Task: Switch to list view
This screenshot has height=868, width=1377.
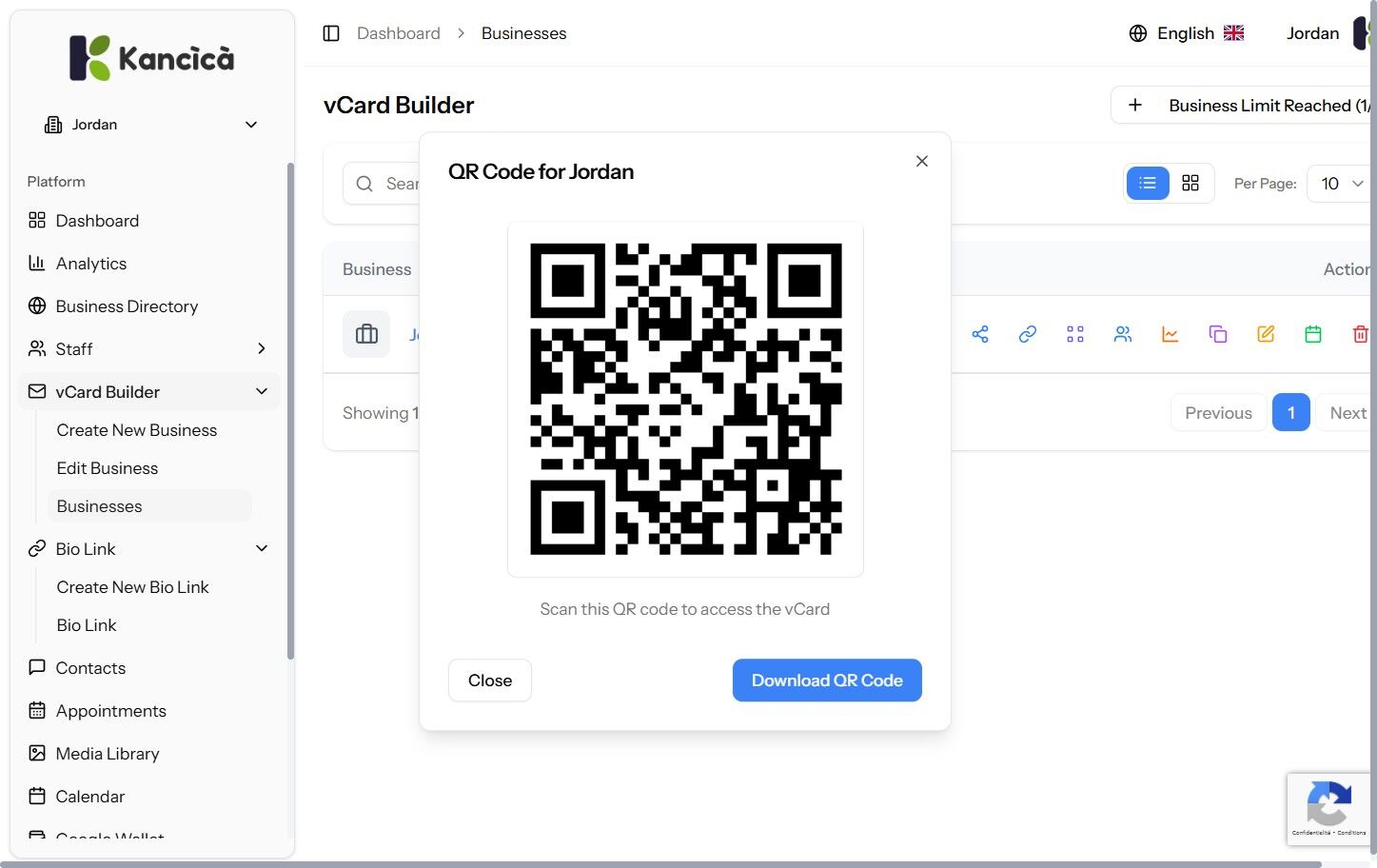Action: point(1148,183)
